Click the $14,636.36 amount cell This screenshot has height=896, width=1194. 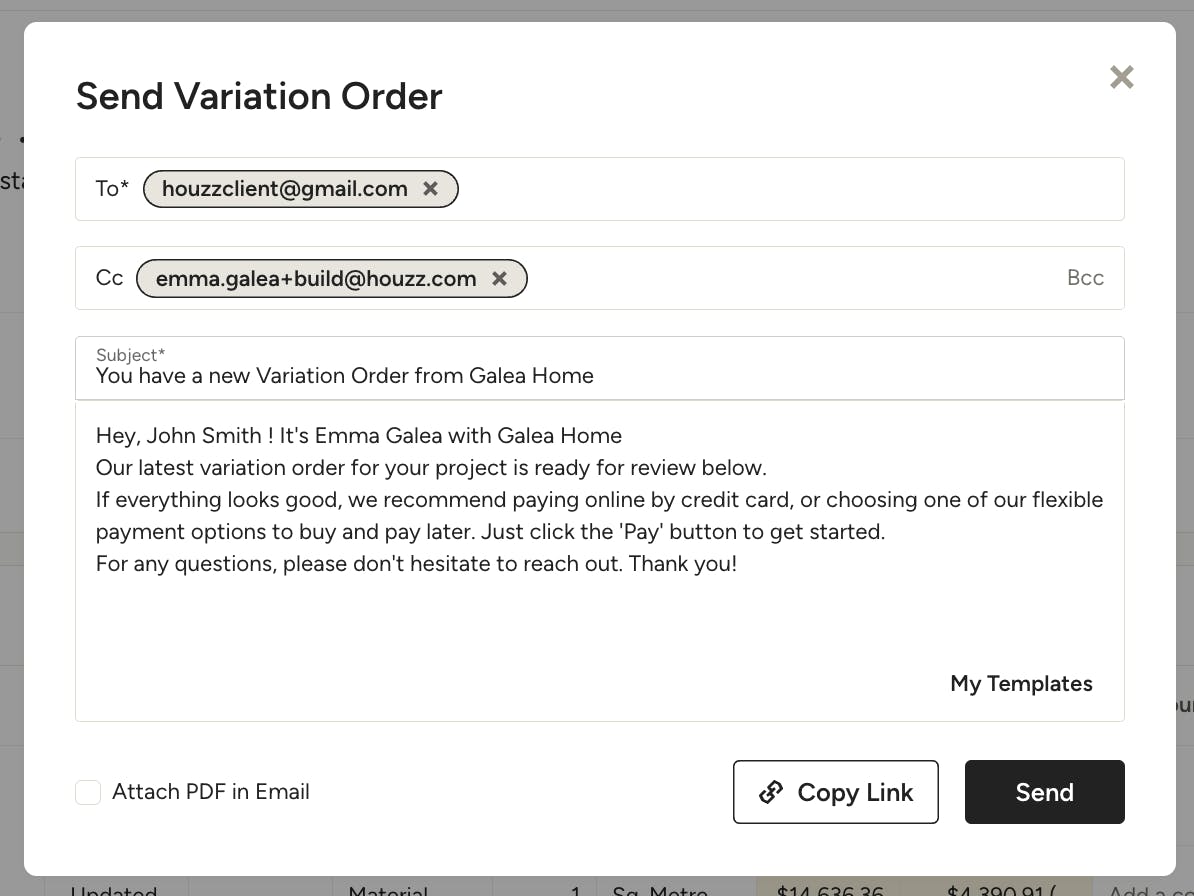[828, 888]
